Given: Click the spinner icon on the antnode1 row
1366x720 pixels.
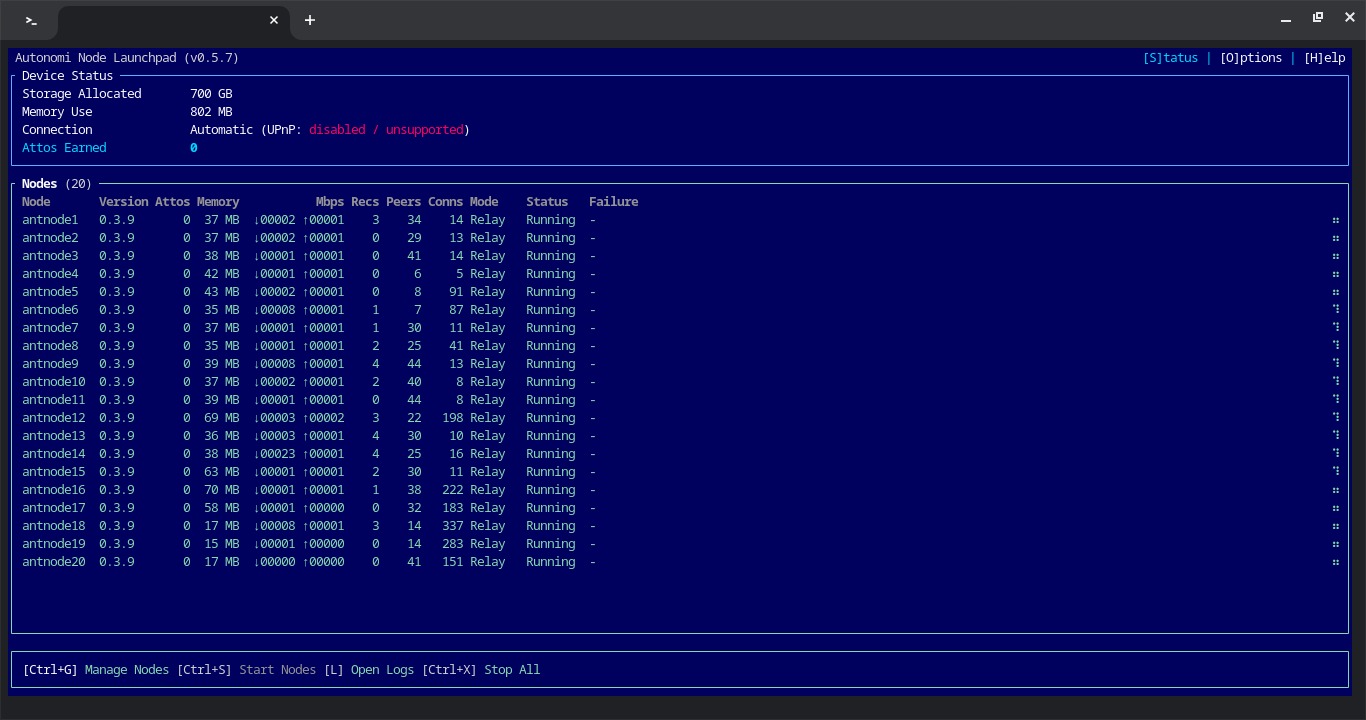Looking at the screenshot, I should pyautogui.click(x=1335, y=220).
